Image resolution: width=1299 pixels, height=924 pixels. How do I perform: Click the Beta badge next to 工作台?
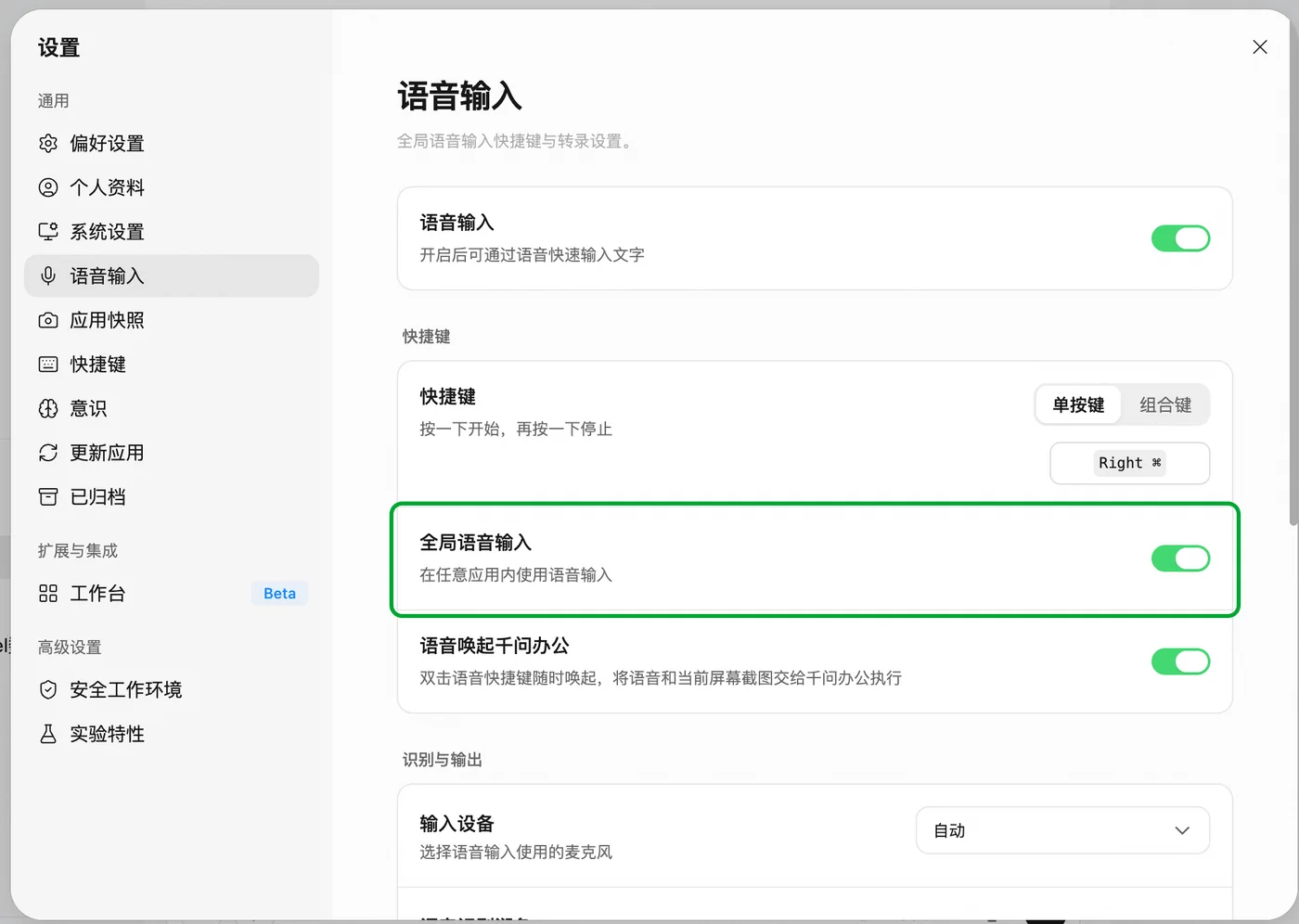tap(279, 594)
